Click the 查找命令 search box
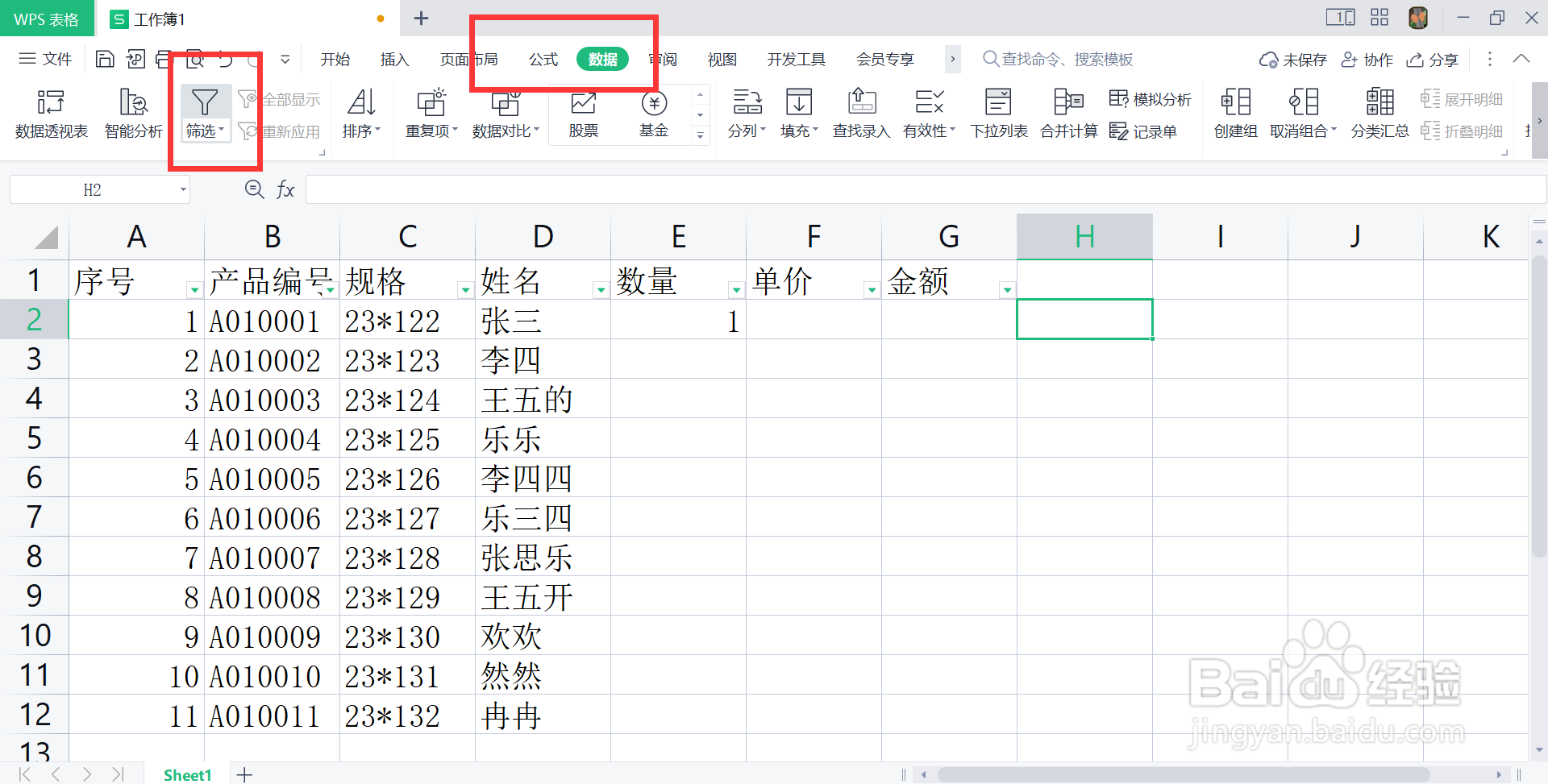The height and width of the screenshot is (784, 1548). [1056, 59]
